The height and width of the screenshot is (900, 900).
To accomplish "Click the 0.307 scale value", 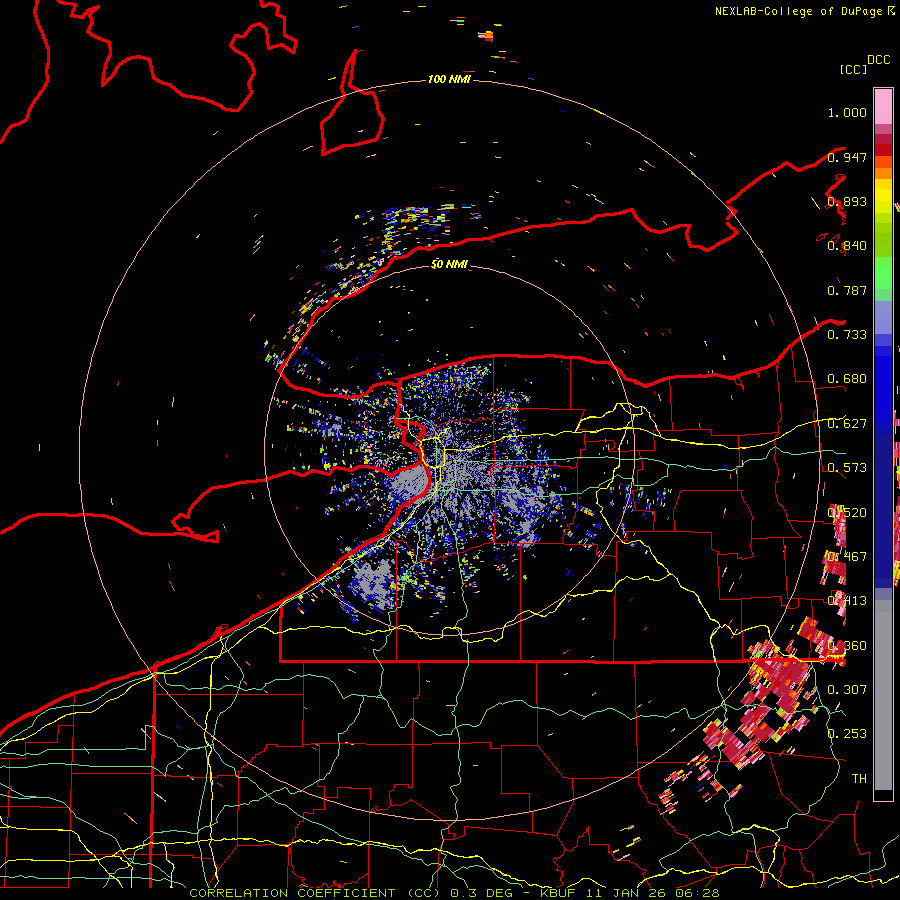I will [x=847, y=689].
